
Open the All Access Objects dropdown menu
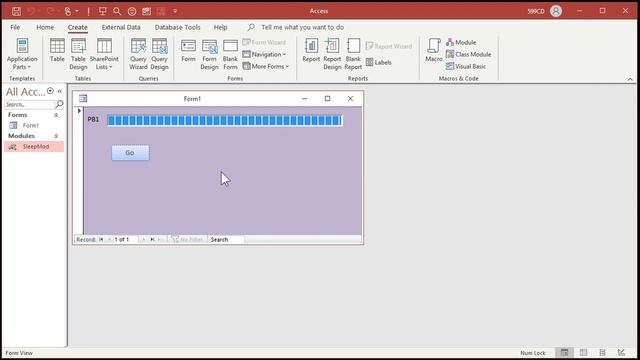(50, 91)
